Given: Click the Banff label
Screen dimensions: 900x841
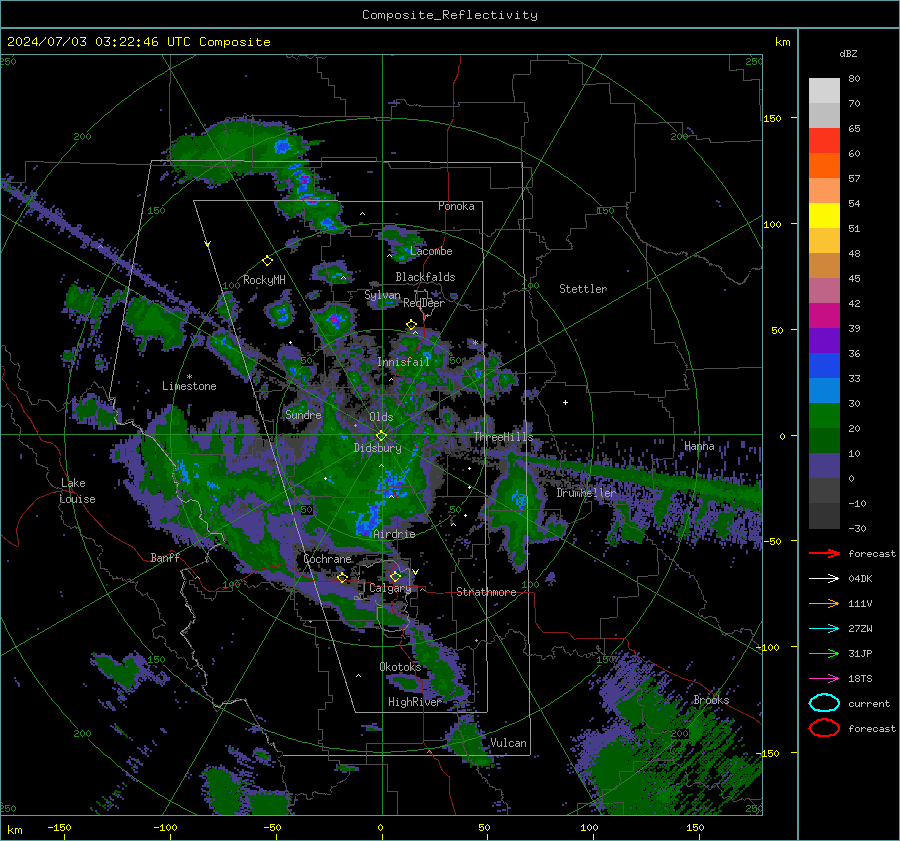Looking at the screenshot, I should (165, 558).
